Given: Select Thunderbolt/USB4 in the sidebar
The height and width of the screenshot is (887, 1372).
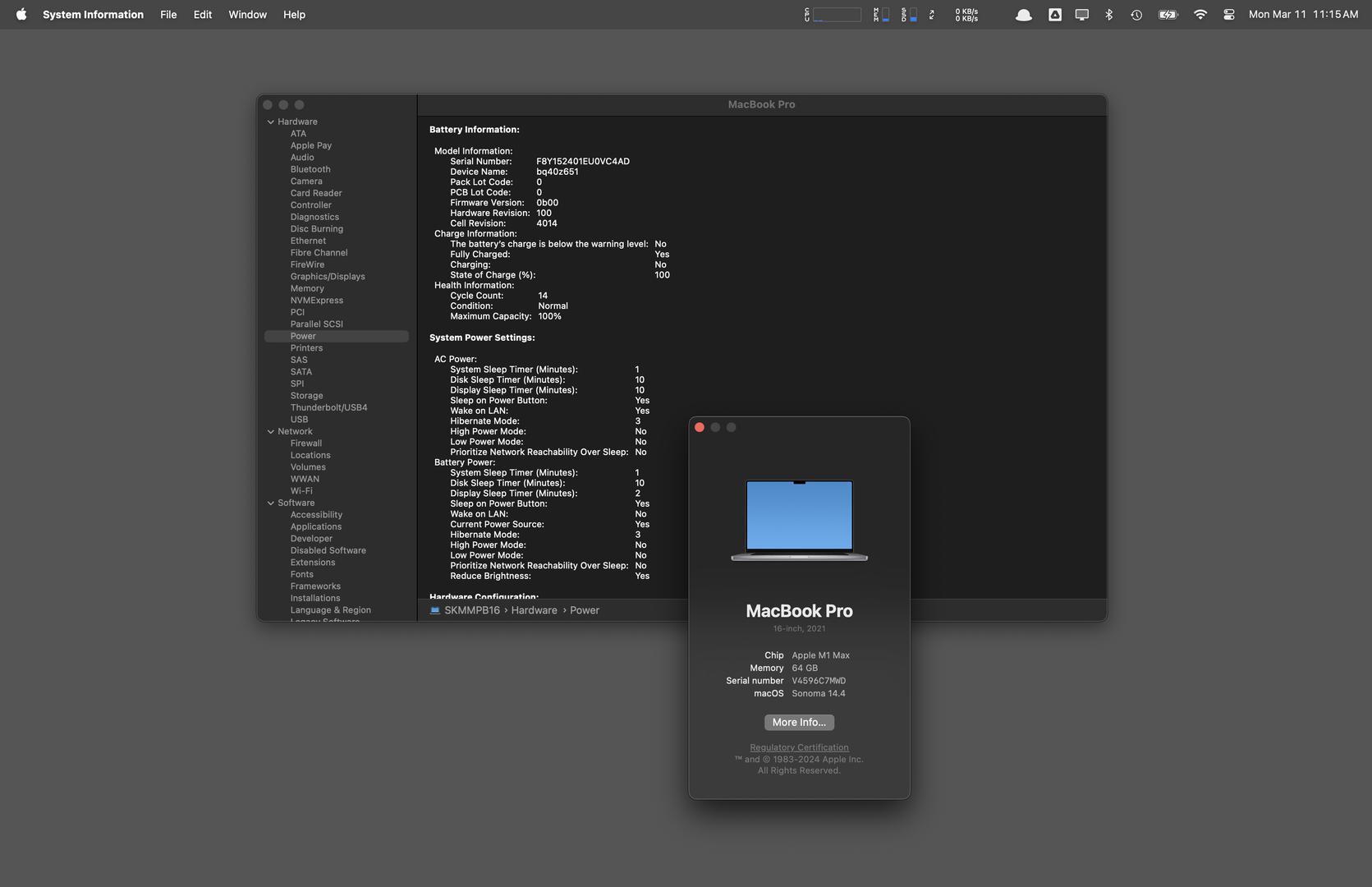Looking at the screenshot, I should pyautogui.click(x=328, y=407).
